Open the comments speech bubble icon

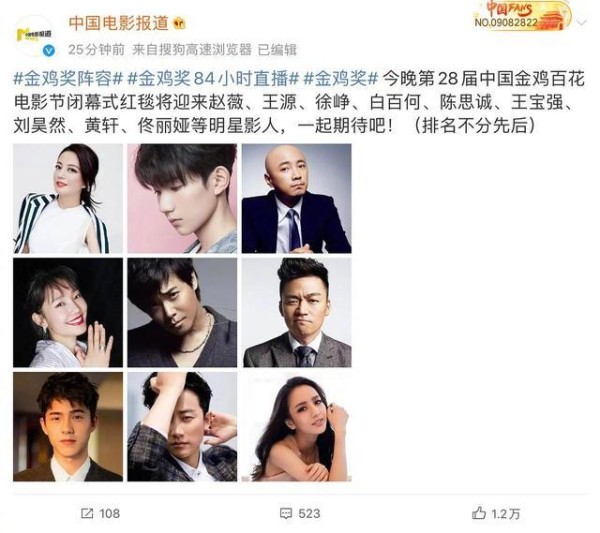coord(286,513)
